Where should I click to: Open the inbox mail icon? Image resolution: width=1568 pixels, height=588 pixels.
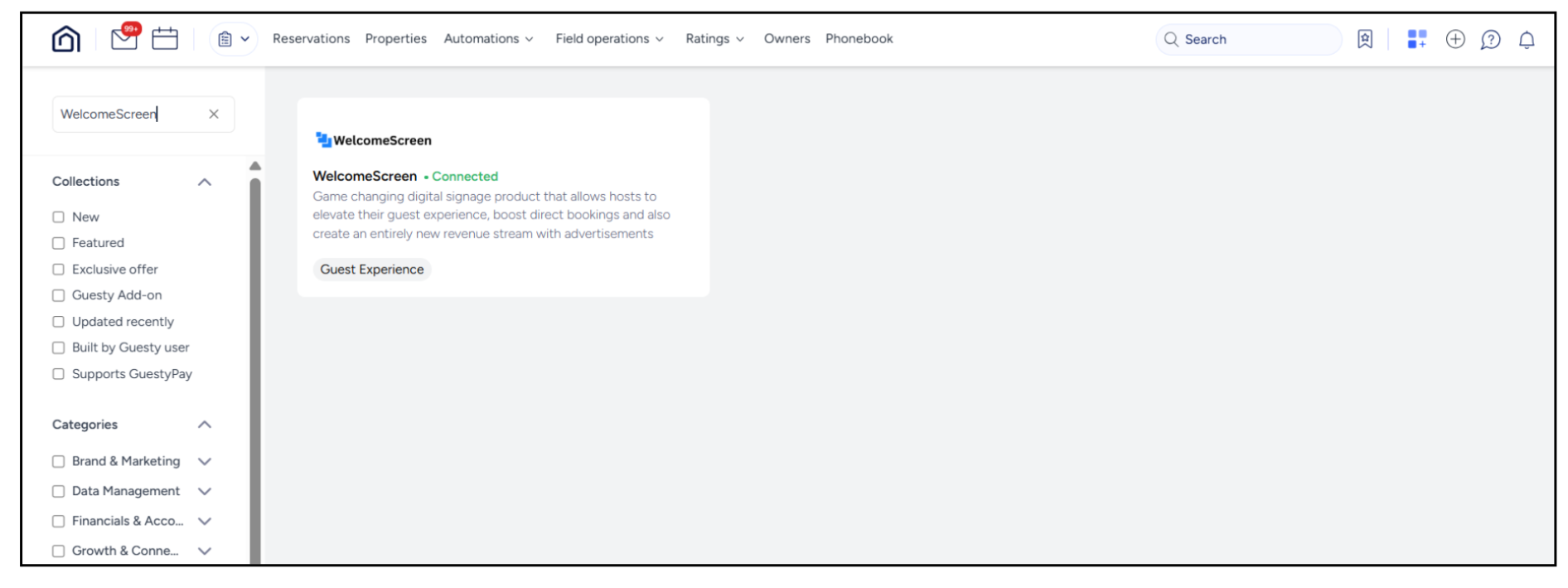point(124,38)
